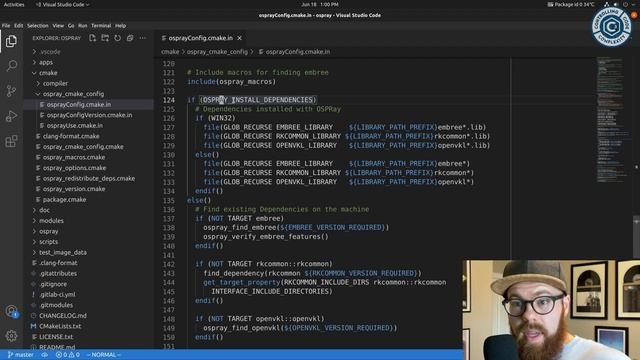Click ospray_cmake_config breadcrumb segment

point(217,52)
